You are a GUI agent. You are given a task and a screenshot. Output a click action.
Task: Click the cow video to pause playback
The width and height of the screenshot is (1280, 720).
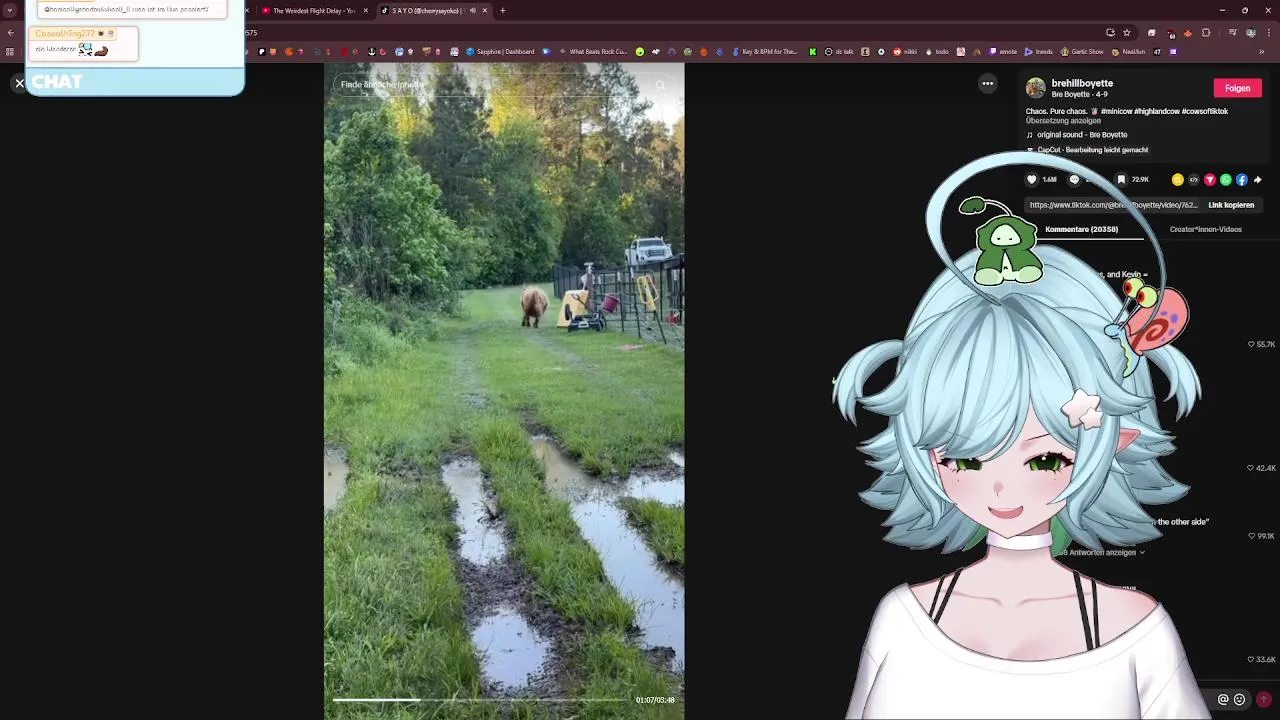tap(504, 390)
